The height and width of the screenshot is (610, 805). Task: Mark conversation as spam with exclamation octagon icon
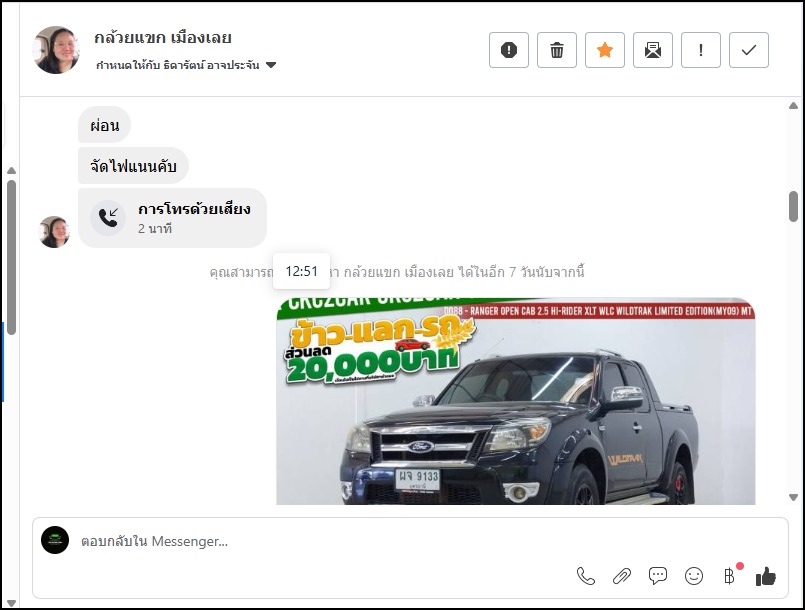tap(509, 50)
